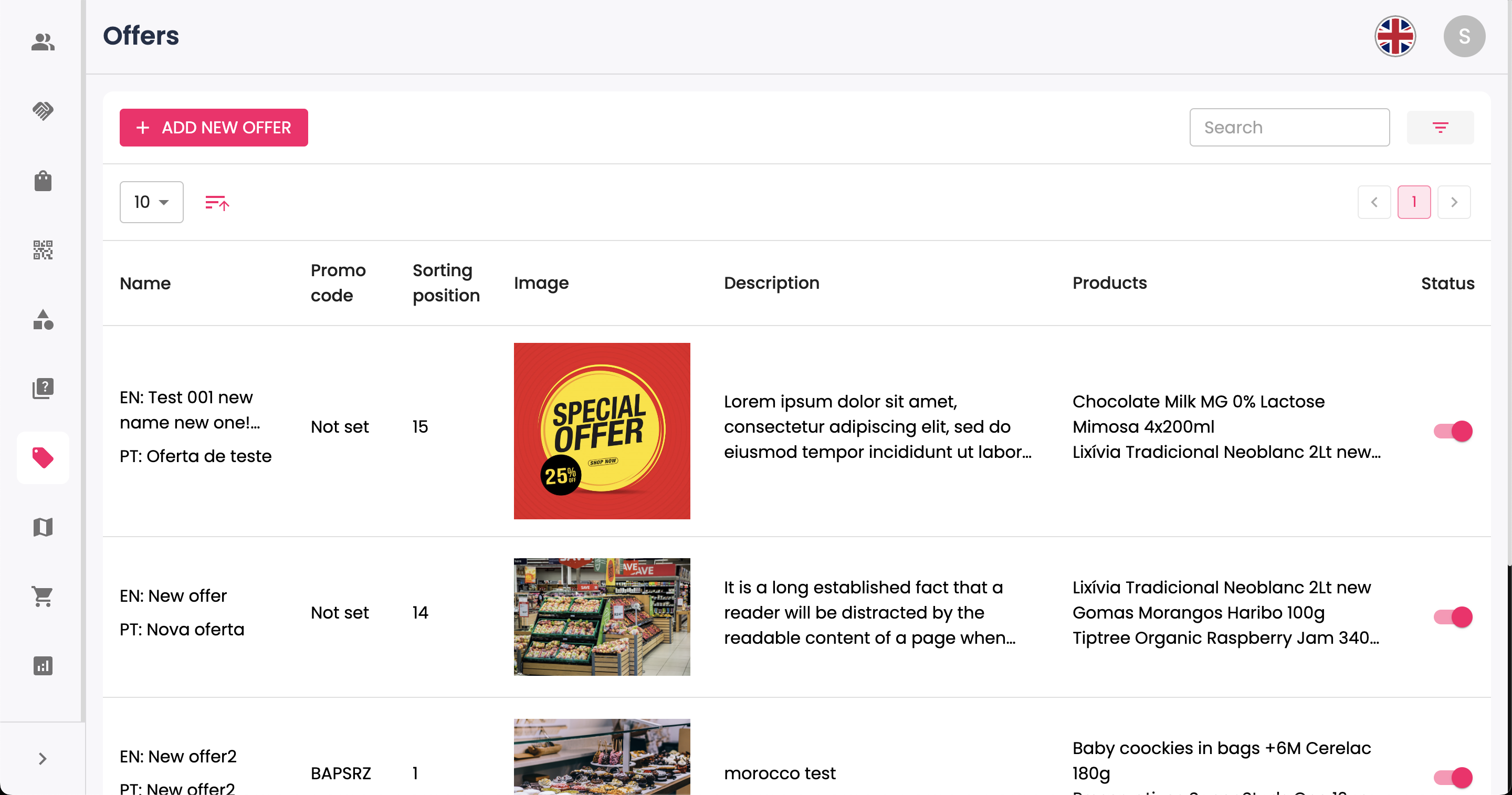Screen dimensions: 1512x795
Task: Open the map sidebar section
Action: (x=43, y=527)
